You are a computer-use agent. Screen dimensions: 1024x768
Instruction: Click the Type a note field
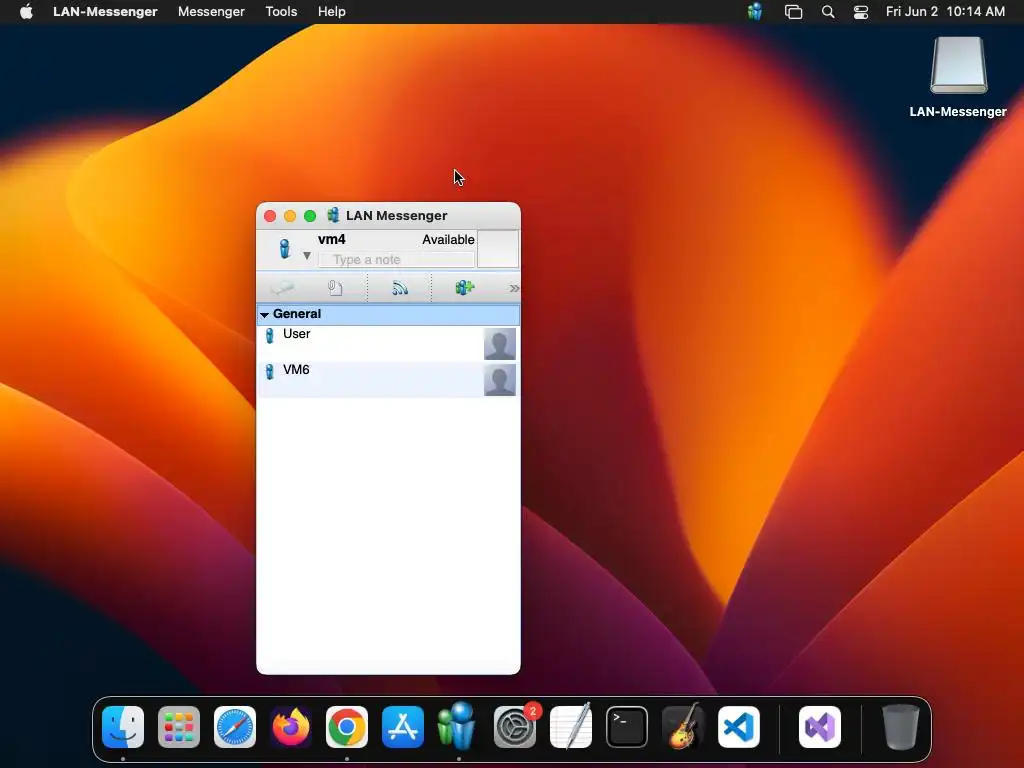396,259
